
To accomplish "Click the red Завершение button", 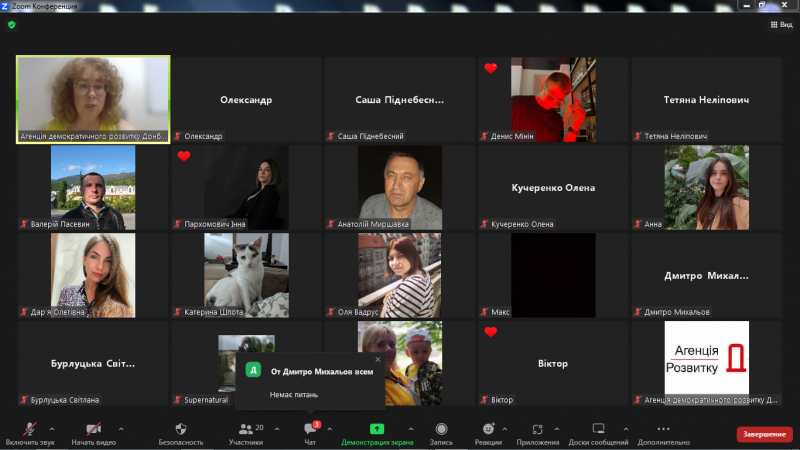I will point(764,434).
